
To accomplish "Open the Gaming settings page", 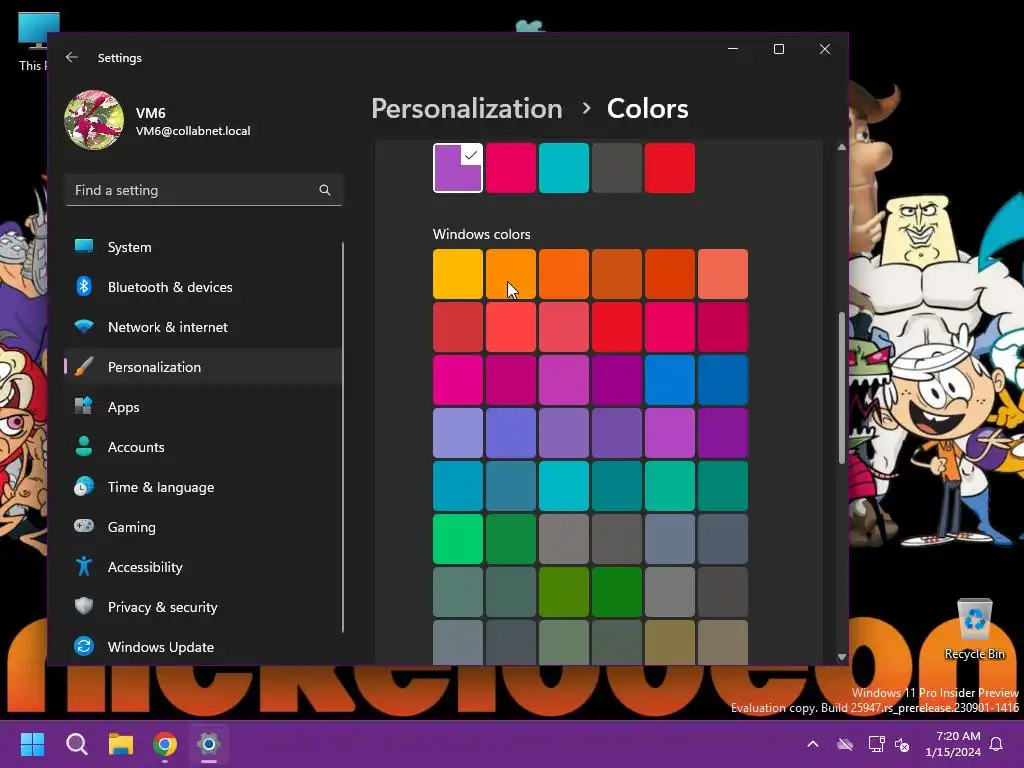I will point(203,527).
